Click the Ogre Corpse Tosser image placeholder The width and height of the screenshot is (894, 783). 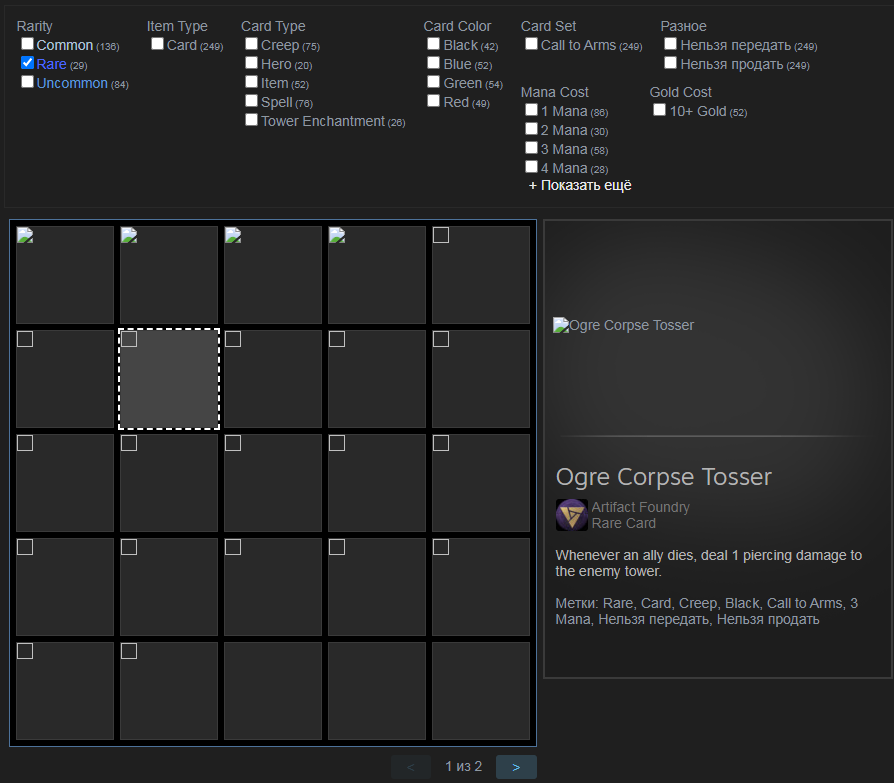coord(623,325)
